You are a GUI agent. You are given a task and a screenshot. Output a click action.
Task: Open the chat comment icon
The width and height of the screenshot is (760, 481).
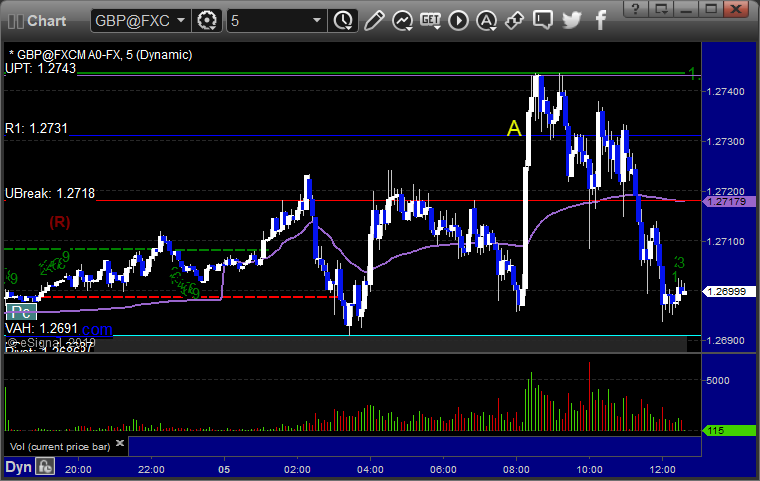point(542,21)
